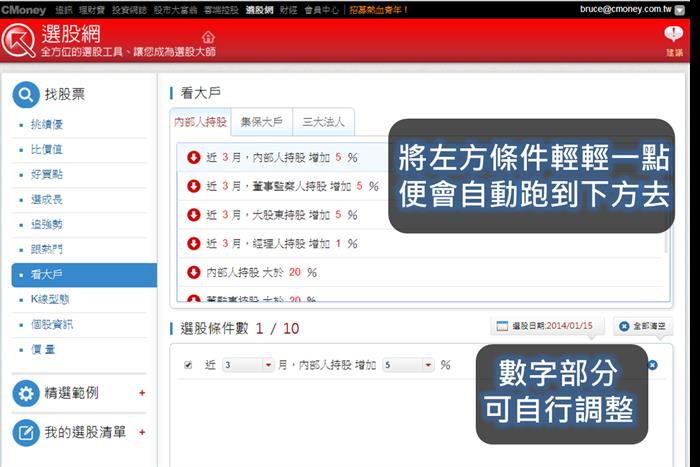Click the blue X icon on 全部清空
This screenshot has width=700, height=467.
pos(624,326)
